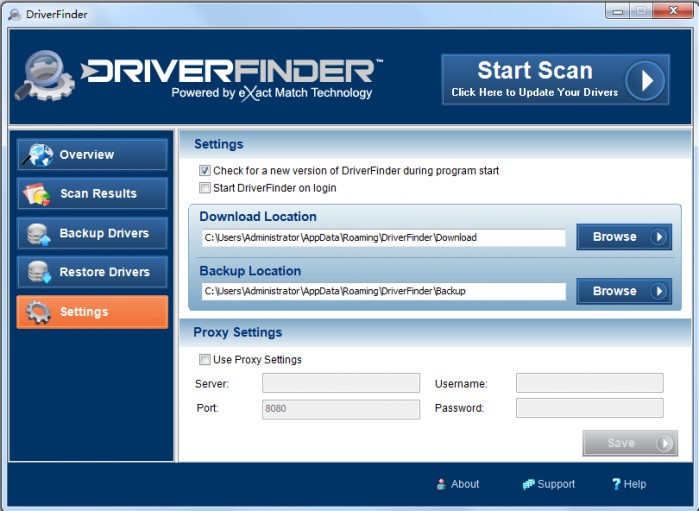The width and height of the screenshot is (699, 511).
Task: Click the proxy Username field
Action: [590, 383]
